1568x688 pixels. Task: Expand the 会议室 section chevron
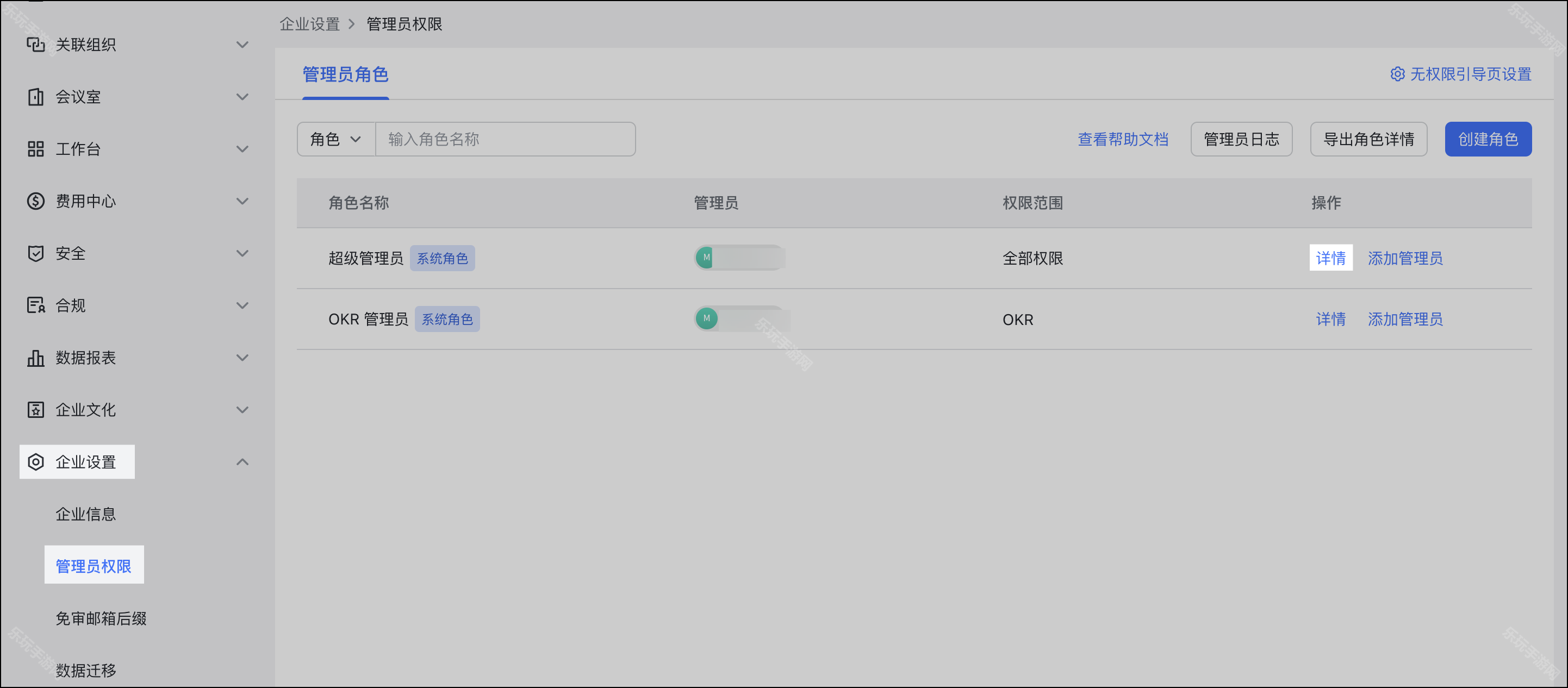click(242, 97)
